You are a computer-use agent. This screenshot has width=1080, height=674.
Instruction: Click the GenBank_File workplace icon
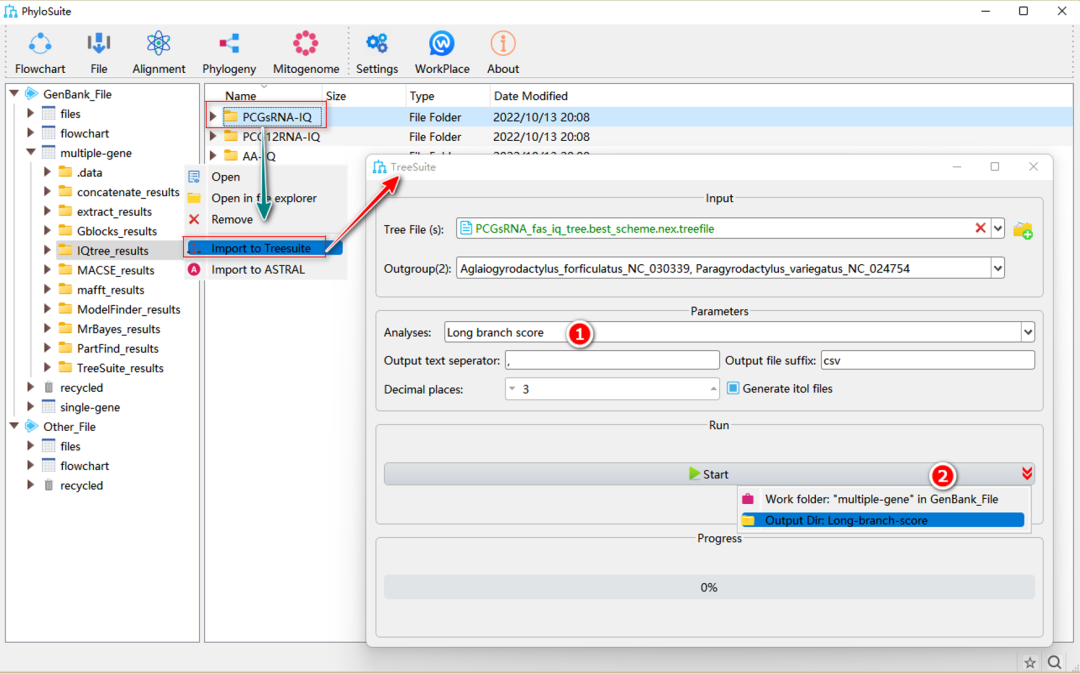click(x=31, y=94)
